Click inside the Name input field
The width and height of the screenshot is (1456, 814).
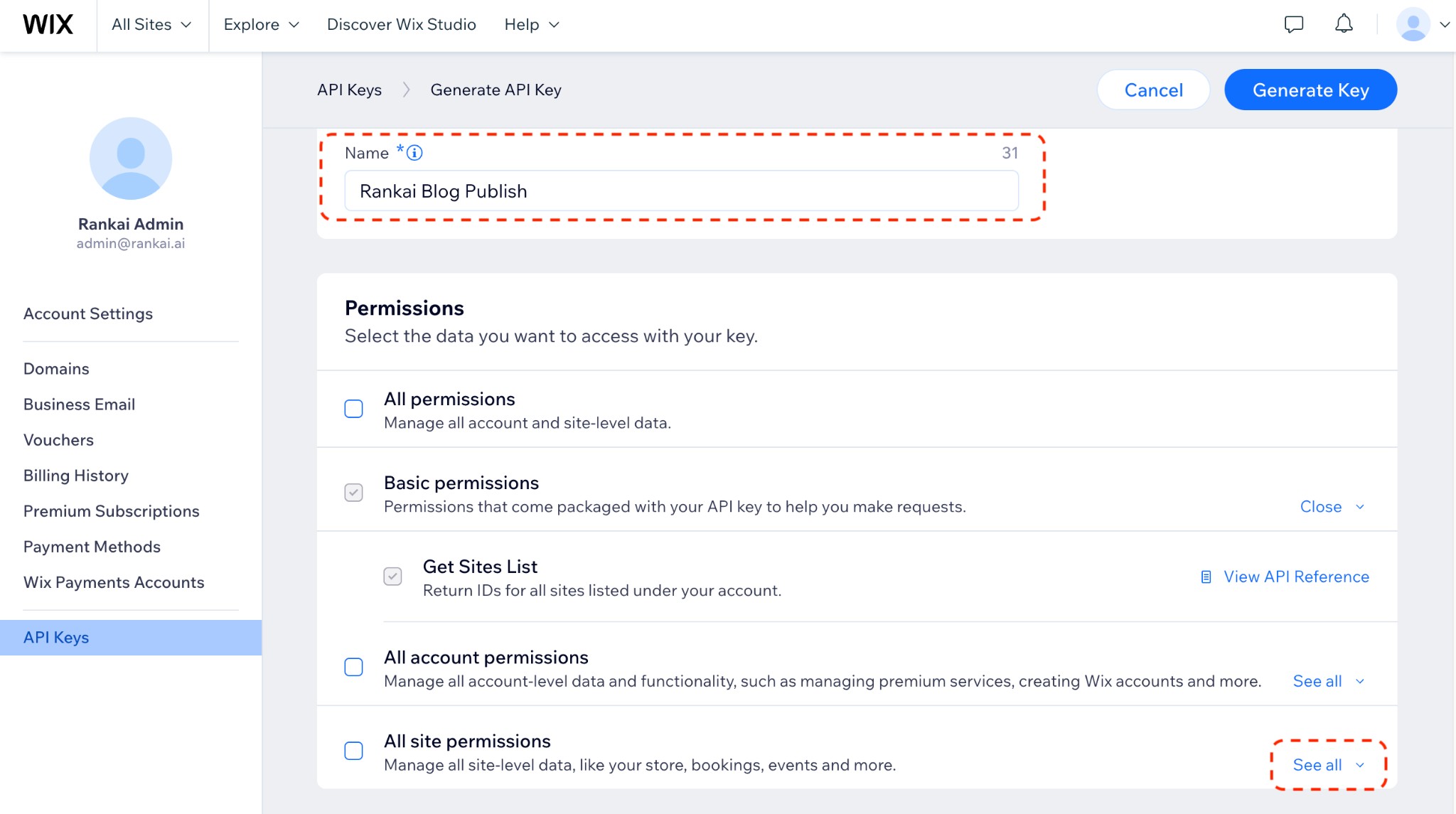(681, 191)
